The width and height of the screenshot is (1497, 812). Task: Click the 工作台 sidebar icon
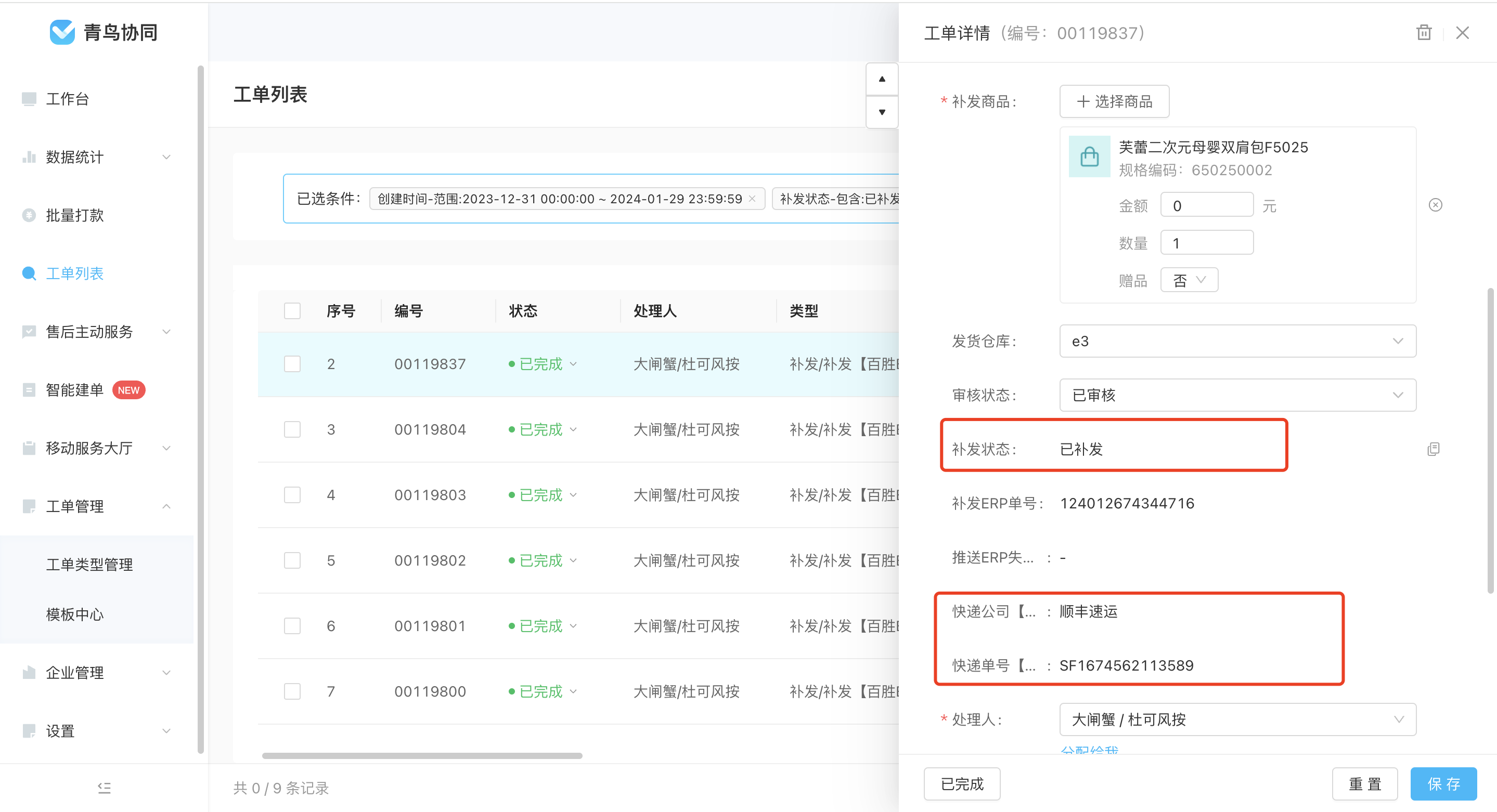29,99
